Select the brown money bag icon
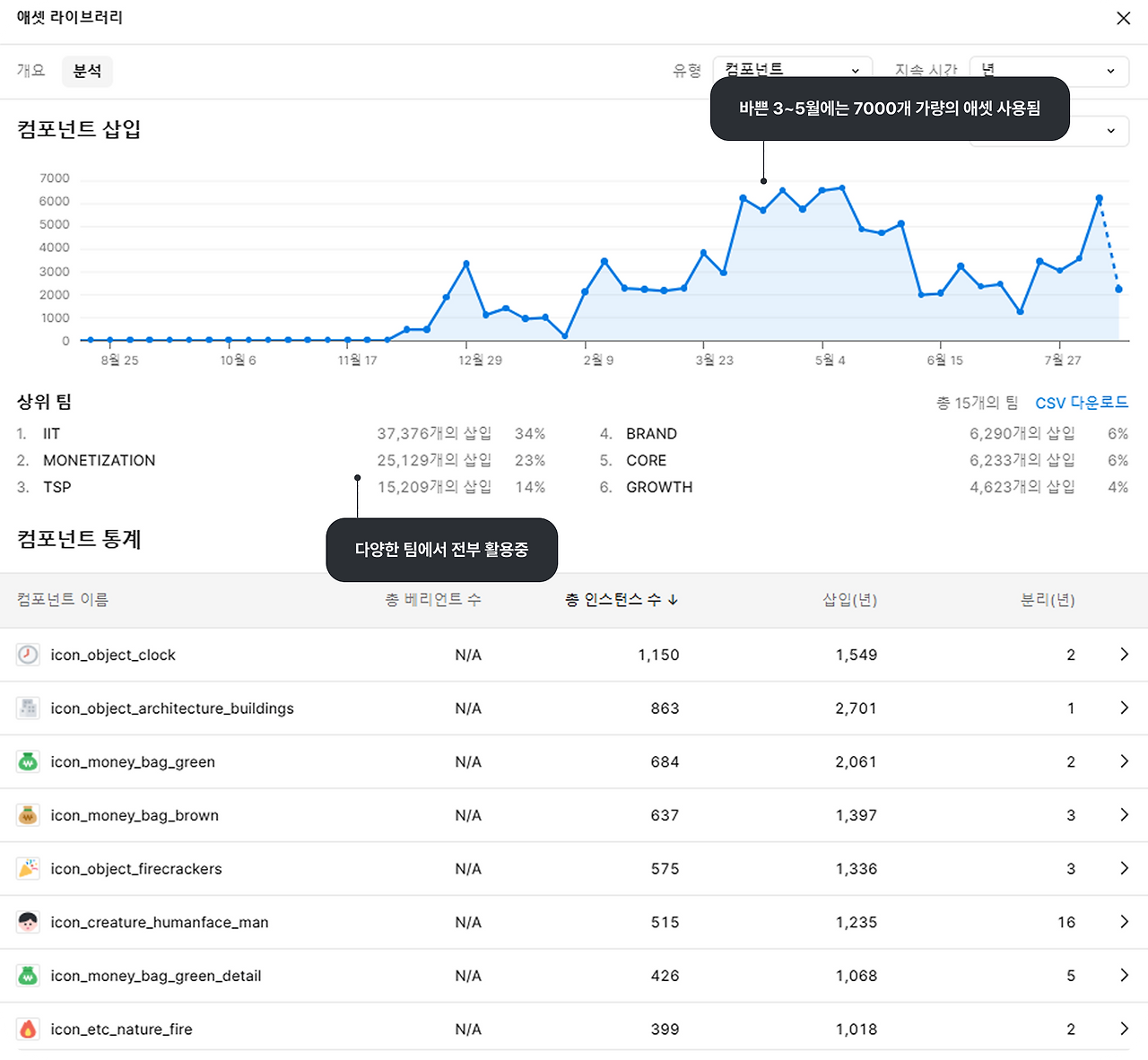The width and height of the screenshot is (1148, 1060). point(28,815)
